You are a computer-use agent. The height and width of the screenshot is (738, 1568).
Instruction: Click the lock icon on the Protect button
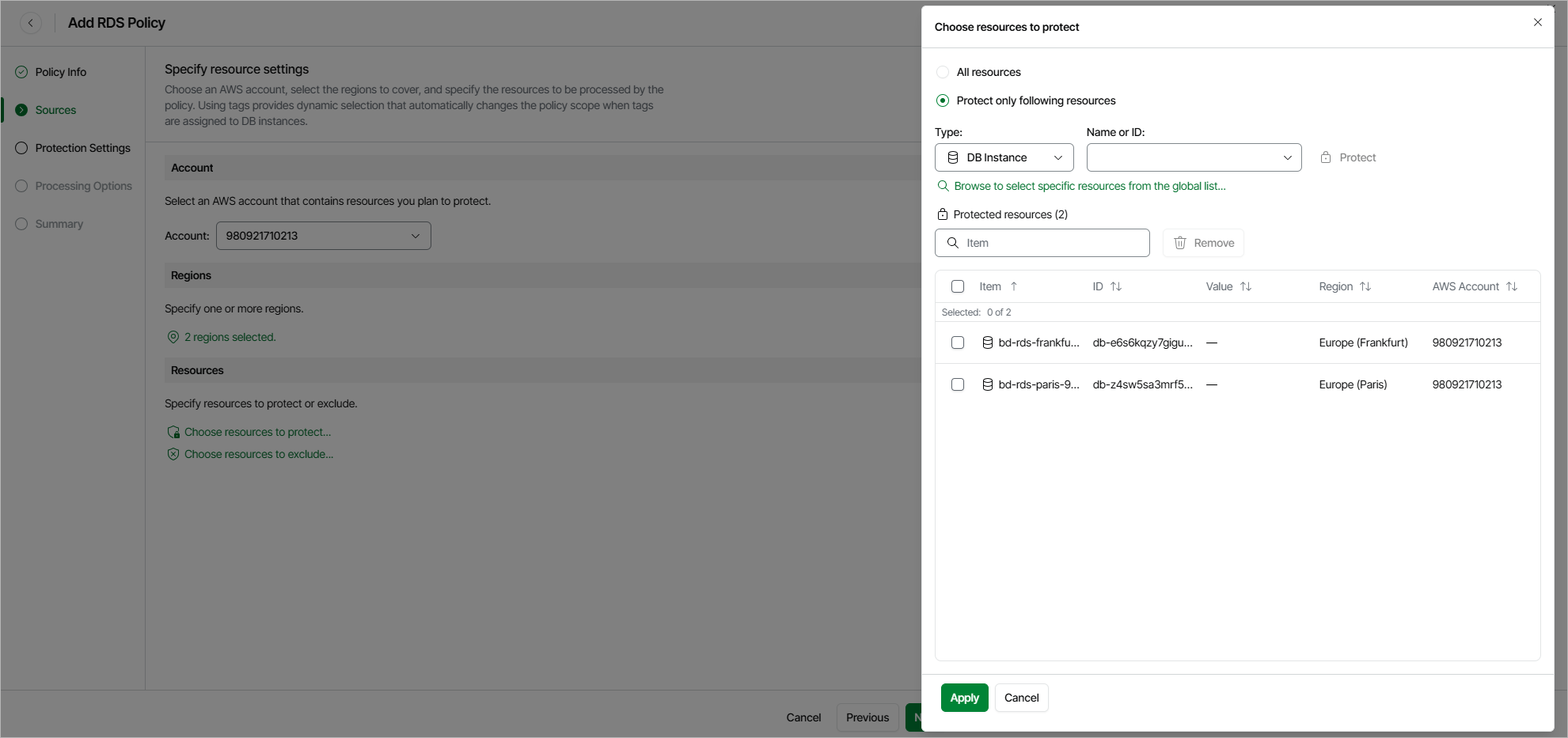click(1326, 157)
